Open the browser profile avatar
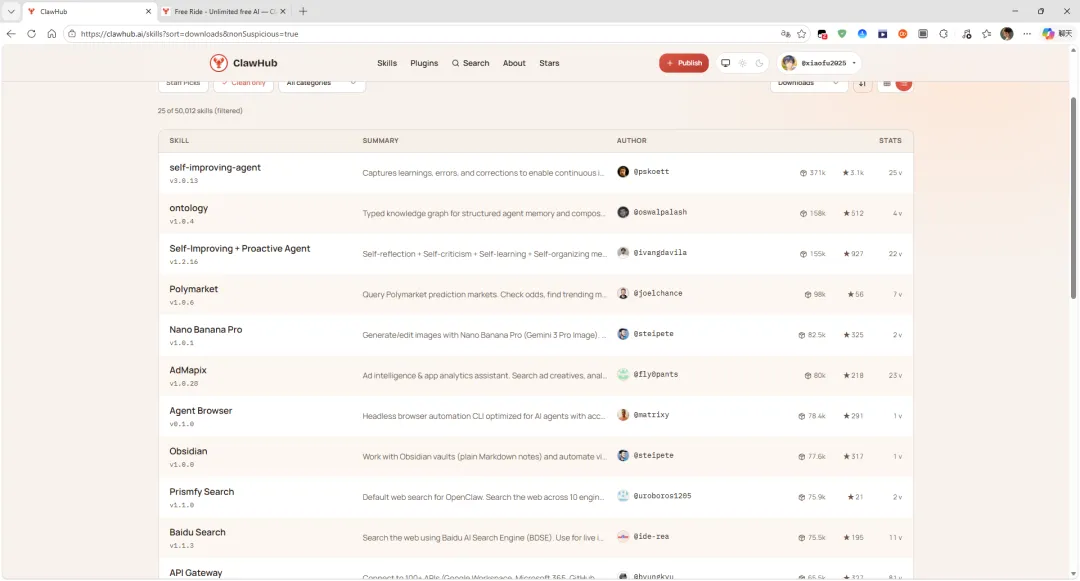Viewport: 1080px width, 581px height. 1007,34
